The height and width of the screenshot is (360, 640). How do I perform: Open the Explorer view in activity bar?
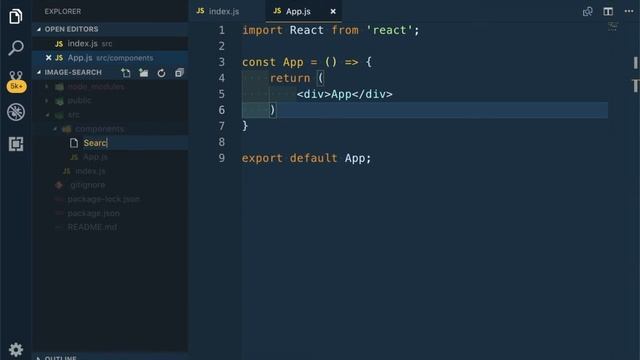coord(16,16)
